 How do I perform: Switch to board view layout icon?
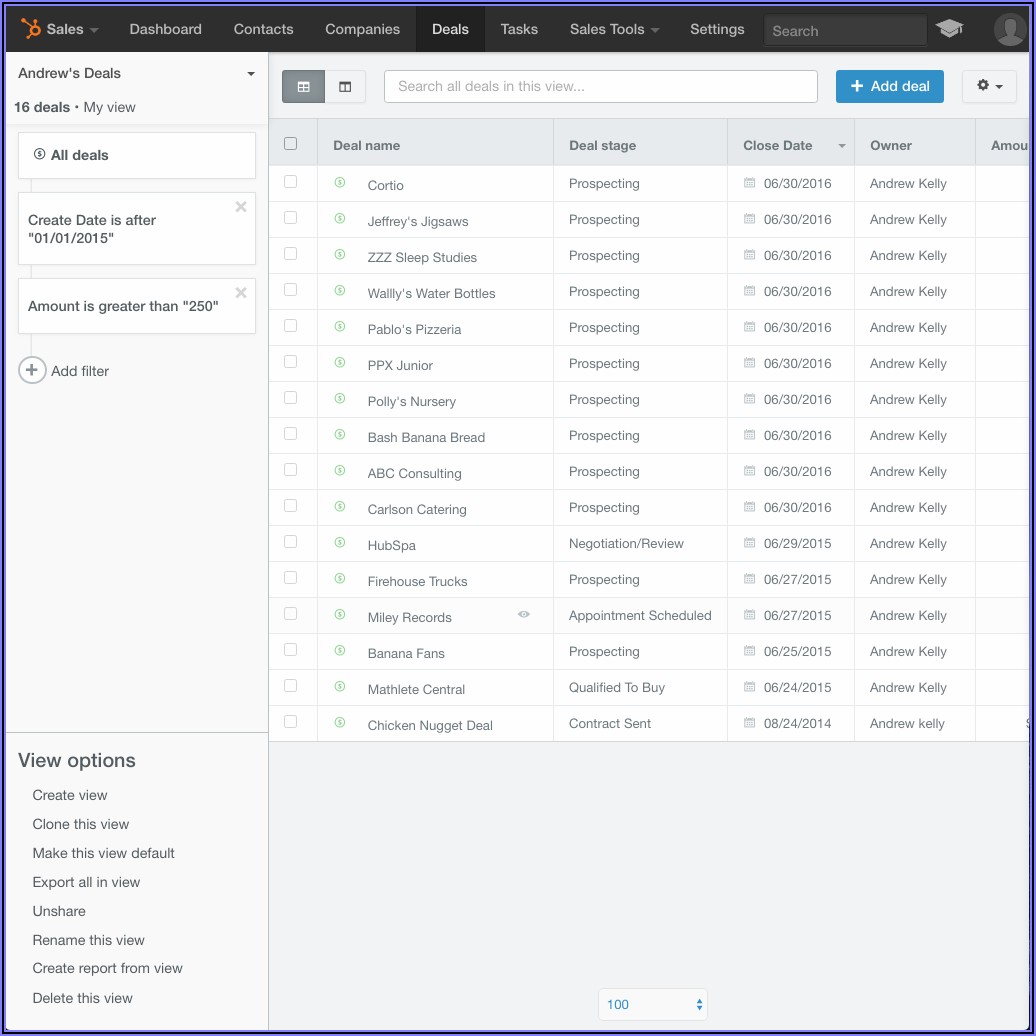tap(345, 86)
